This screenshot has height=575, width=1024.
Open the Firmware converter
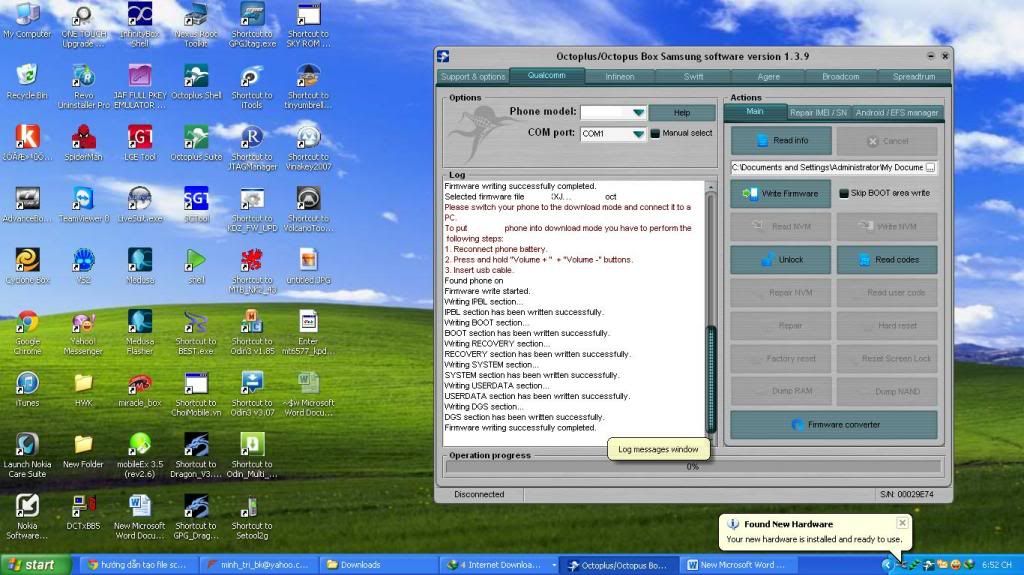click(x=834, y=425)
